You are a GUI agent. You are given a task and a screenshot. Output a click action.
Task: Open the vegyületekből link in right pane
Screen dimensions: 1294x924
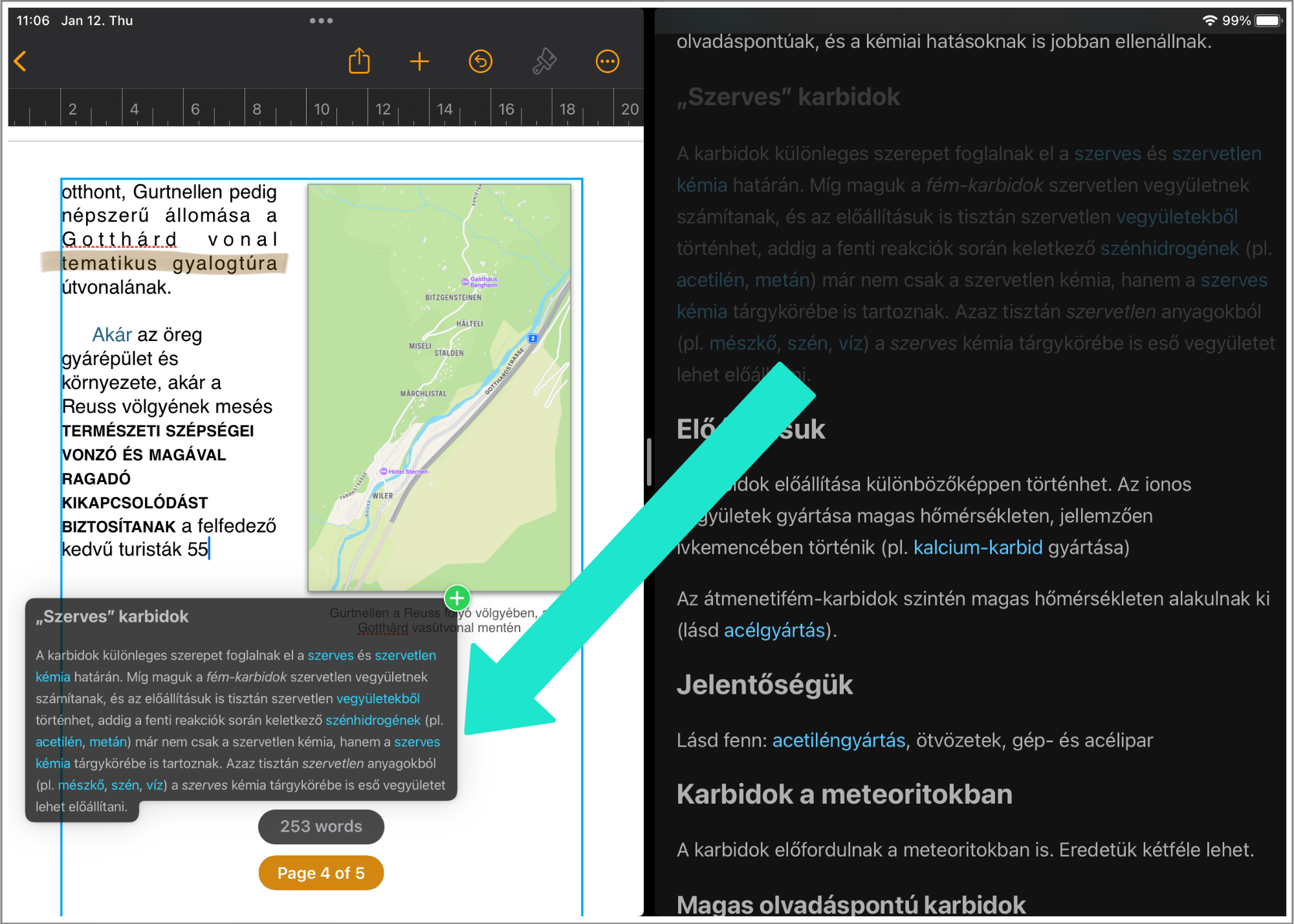click(x=1177, y=217)
